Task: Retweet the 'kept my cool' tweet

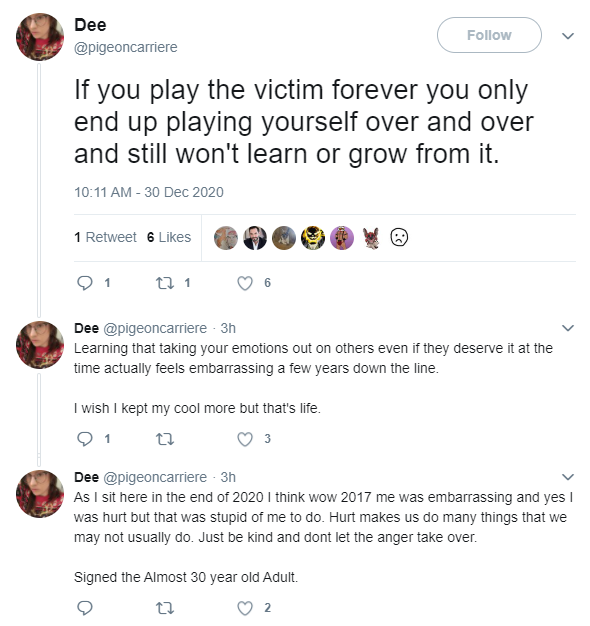Action: pyautogui.click(x=164, y=439)
